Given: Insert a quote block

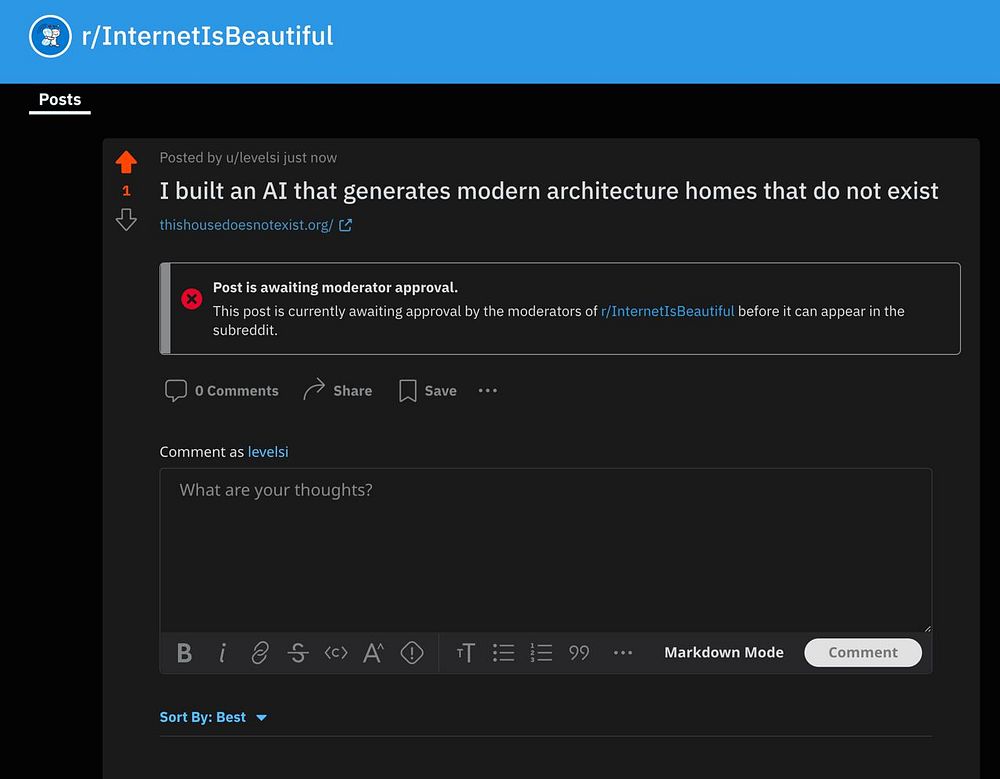Looking at the screenshot, I should (x=579, y=653).
